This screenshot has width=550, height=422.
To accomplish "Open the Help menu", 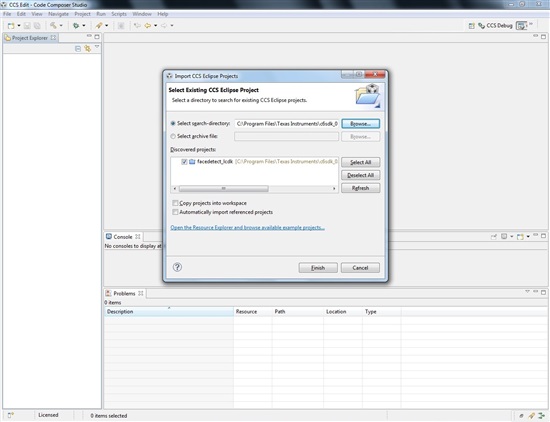I will [163, 14].
